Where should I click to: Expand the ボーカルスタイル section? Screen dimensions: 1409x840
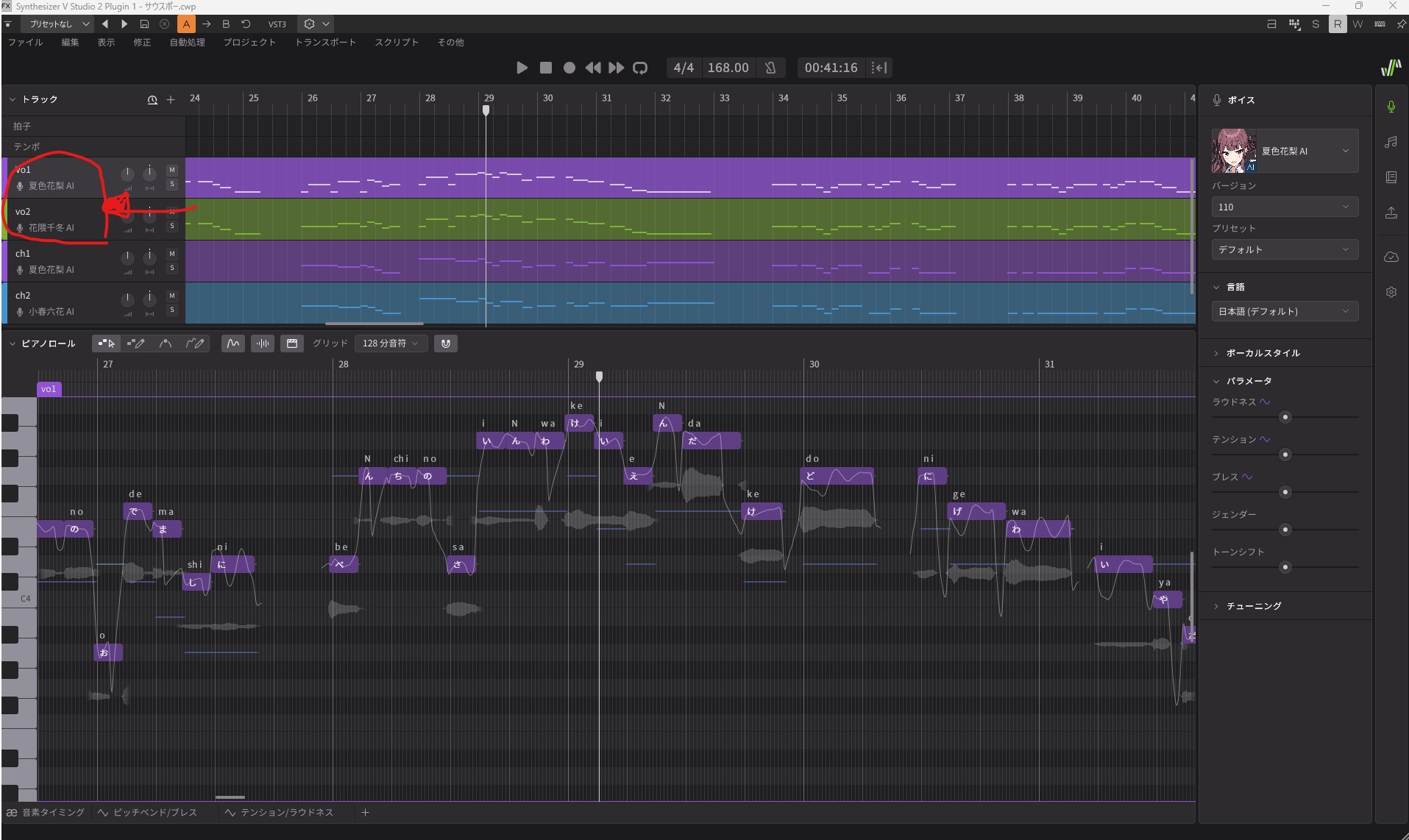pyautogui.click(x=1263, y=353)
